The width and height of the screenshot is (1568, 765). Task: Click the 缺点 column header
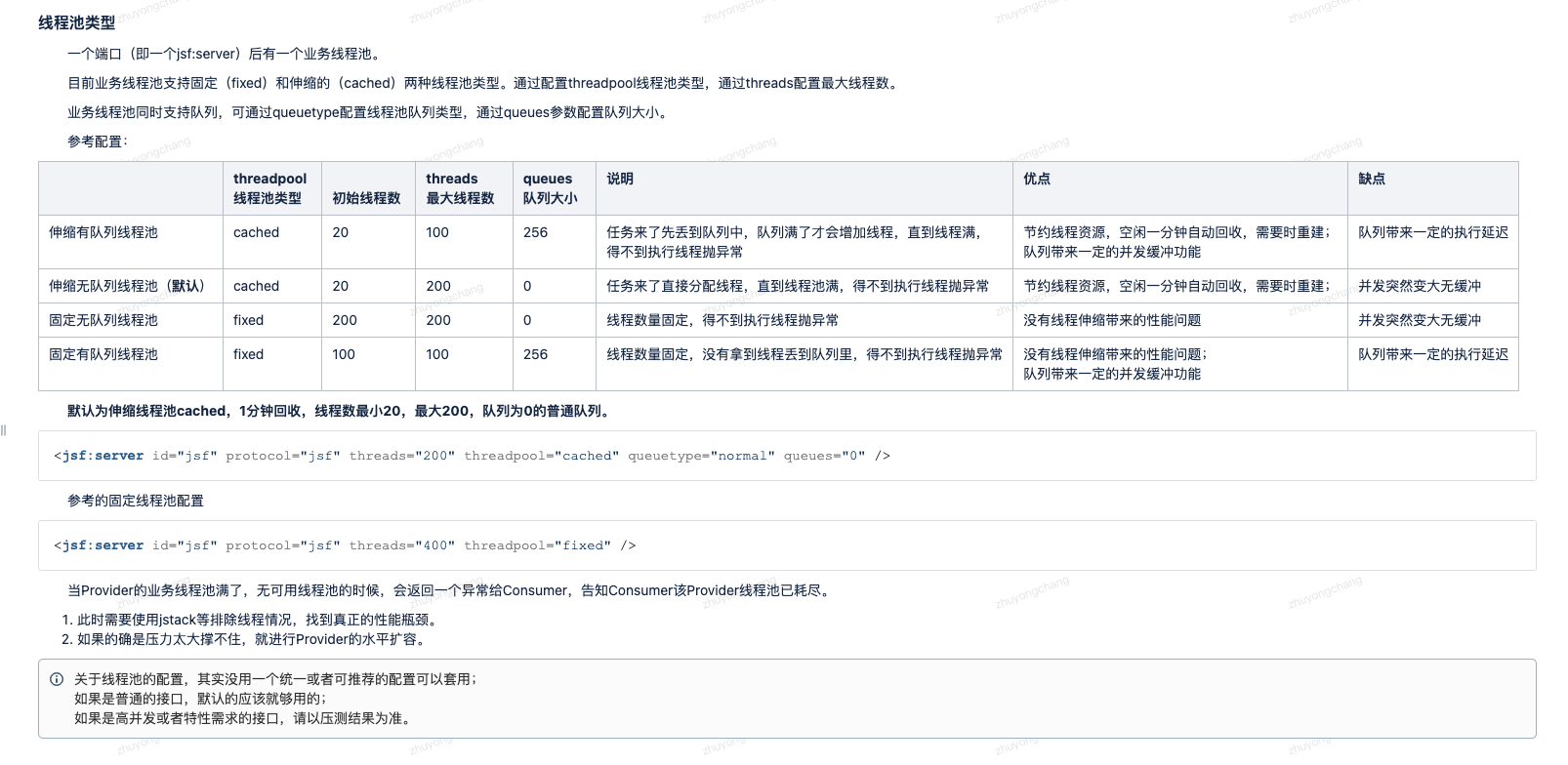click(1372, 179)
